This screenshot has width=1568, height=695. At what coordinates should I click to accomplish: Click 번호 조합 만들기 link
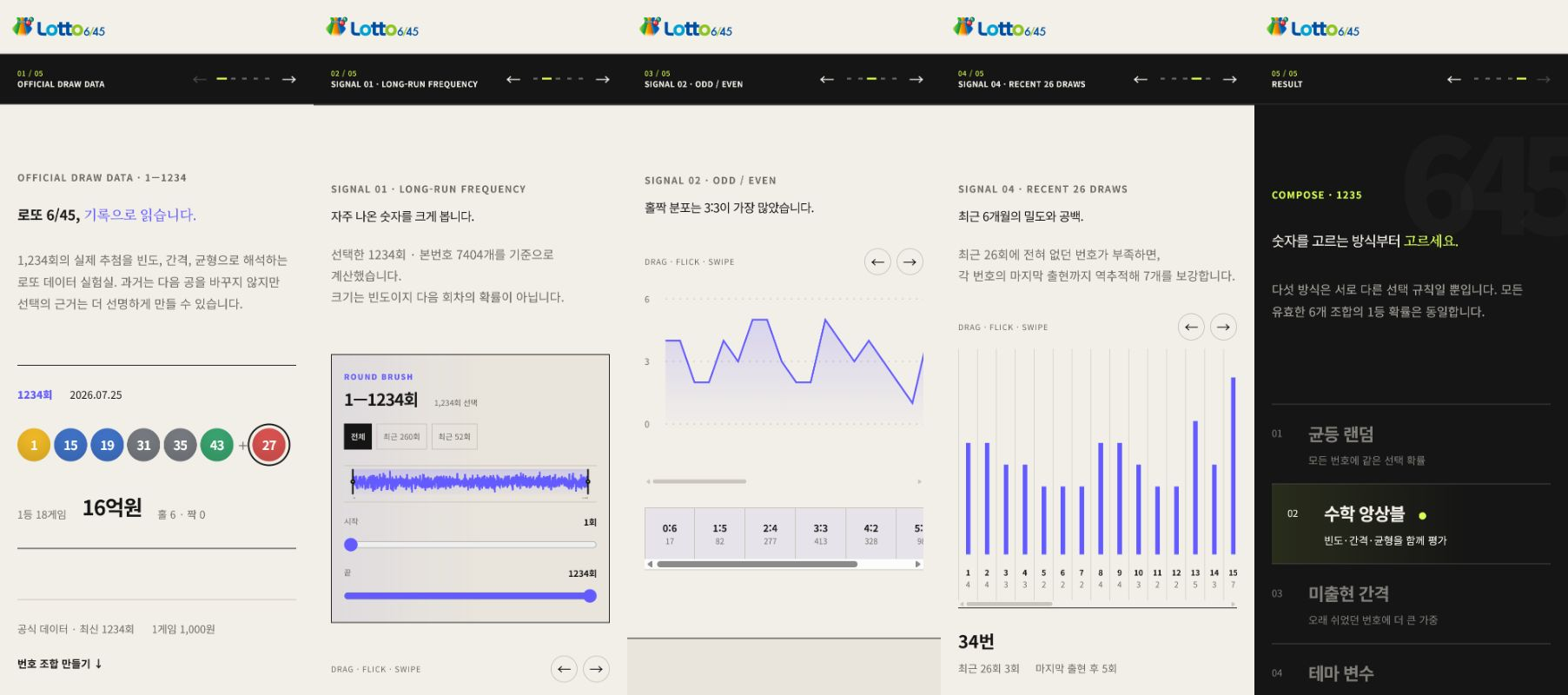click(60, 664)
